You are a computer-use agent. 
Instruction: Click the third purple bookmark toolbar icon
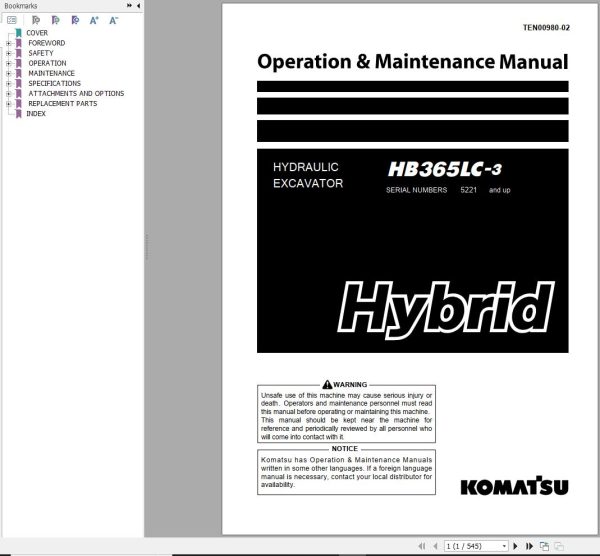point(75,20)
